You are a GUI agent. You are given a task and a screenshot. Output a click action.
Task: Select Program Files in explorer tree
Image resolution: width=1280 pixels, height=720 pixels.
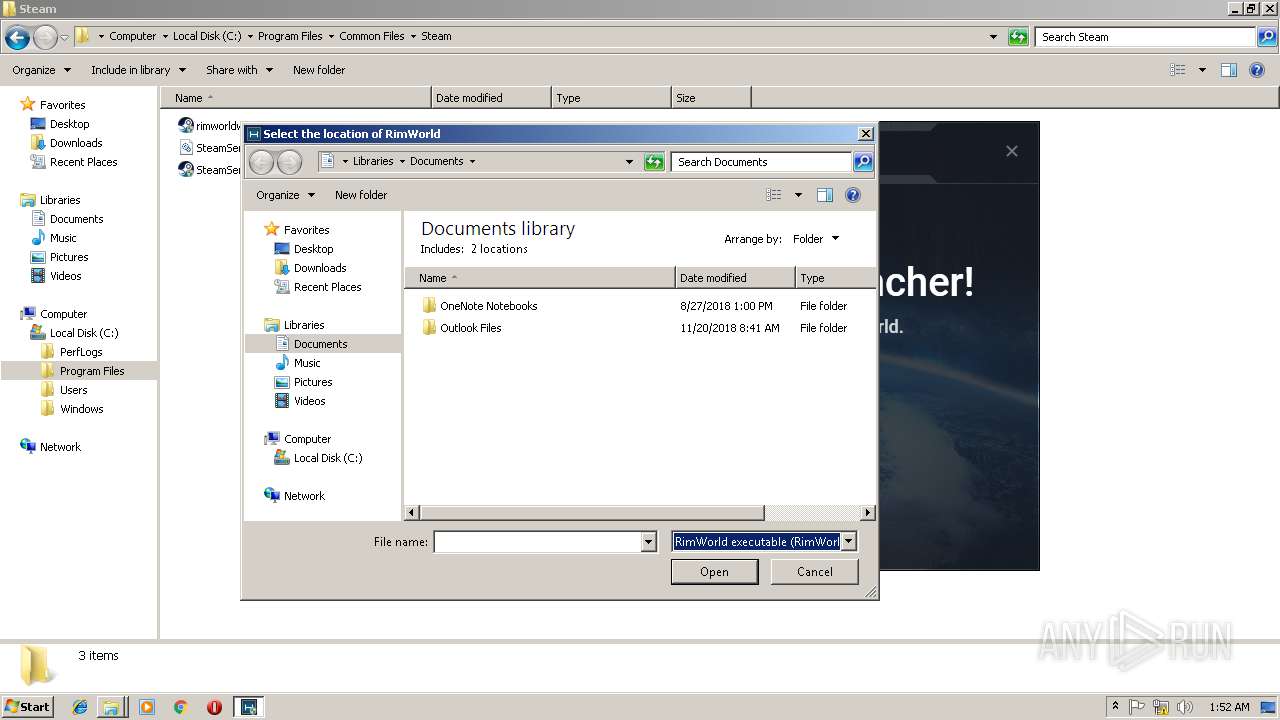(x=92, y=371)
